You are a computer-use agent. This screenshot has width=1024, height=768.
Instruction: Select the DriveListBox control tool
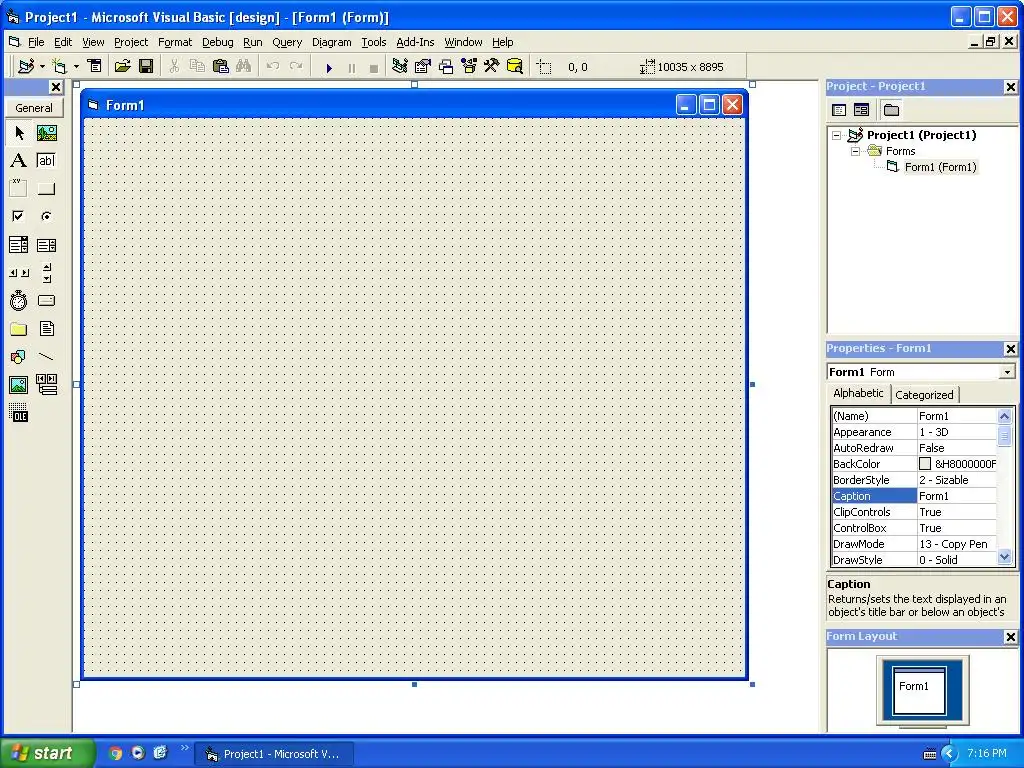pyautogui.click(x=46, y=300)
